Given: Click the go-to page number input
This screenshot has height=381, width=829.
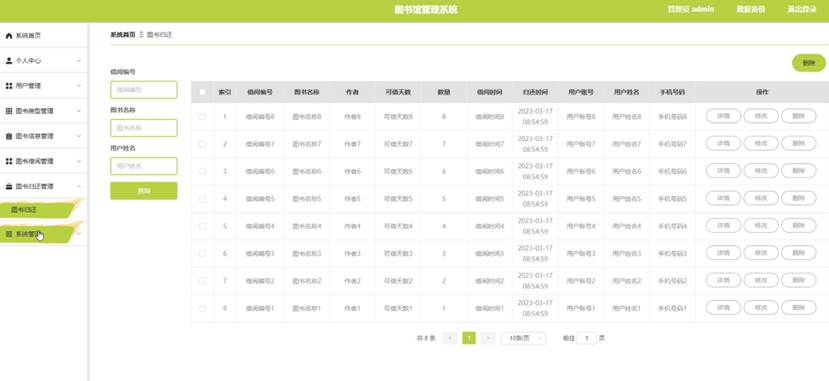Looking at the screenshot, I should pos(586,338).
